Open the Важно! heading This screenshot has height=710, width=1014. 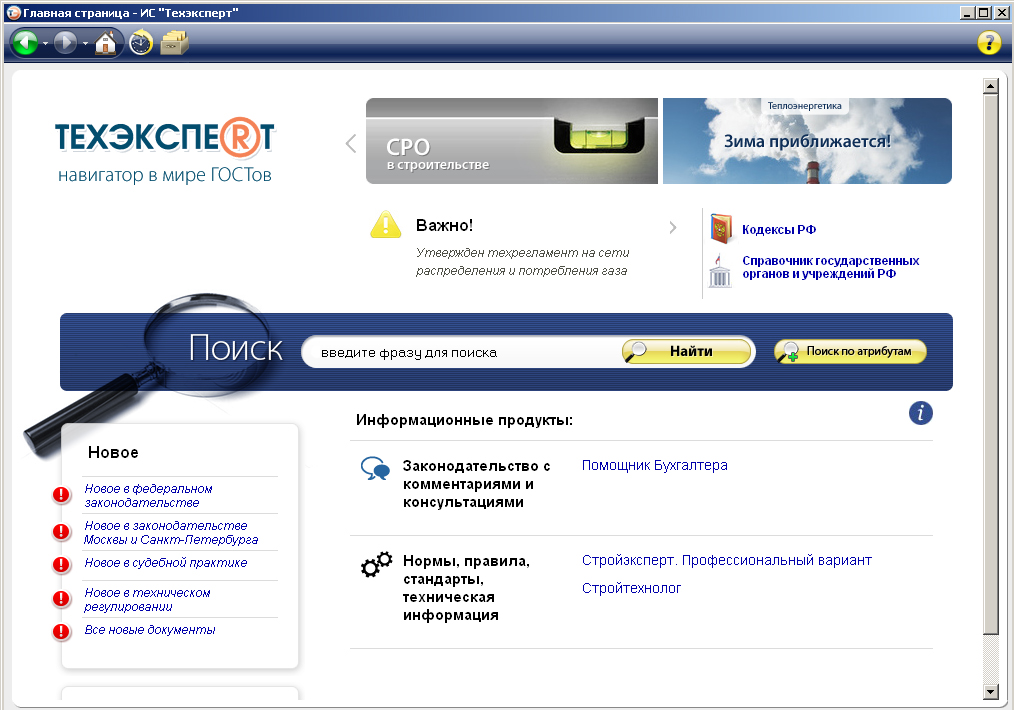coord(444,226)
